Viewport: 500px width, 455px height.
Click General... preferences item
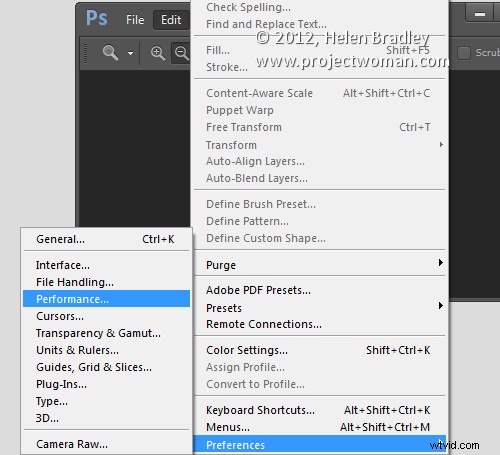point(106,239)
